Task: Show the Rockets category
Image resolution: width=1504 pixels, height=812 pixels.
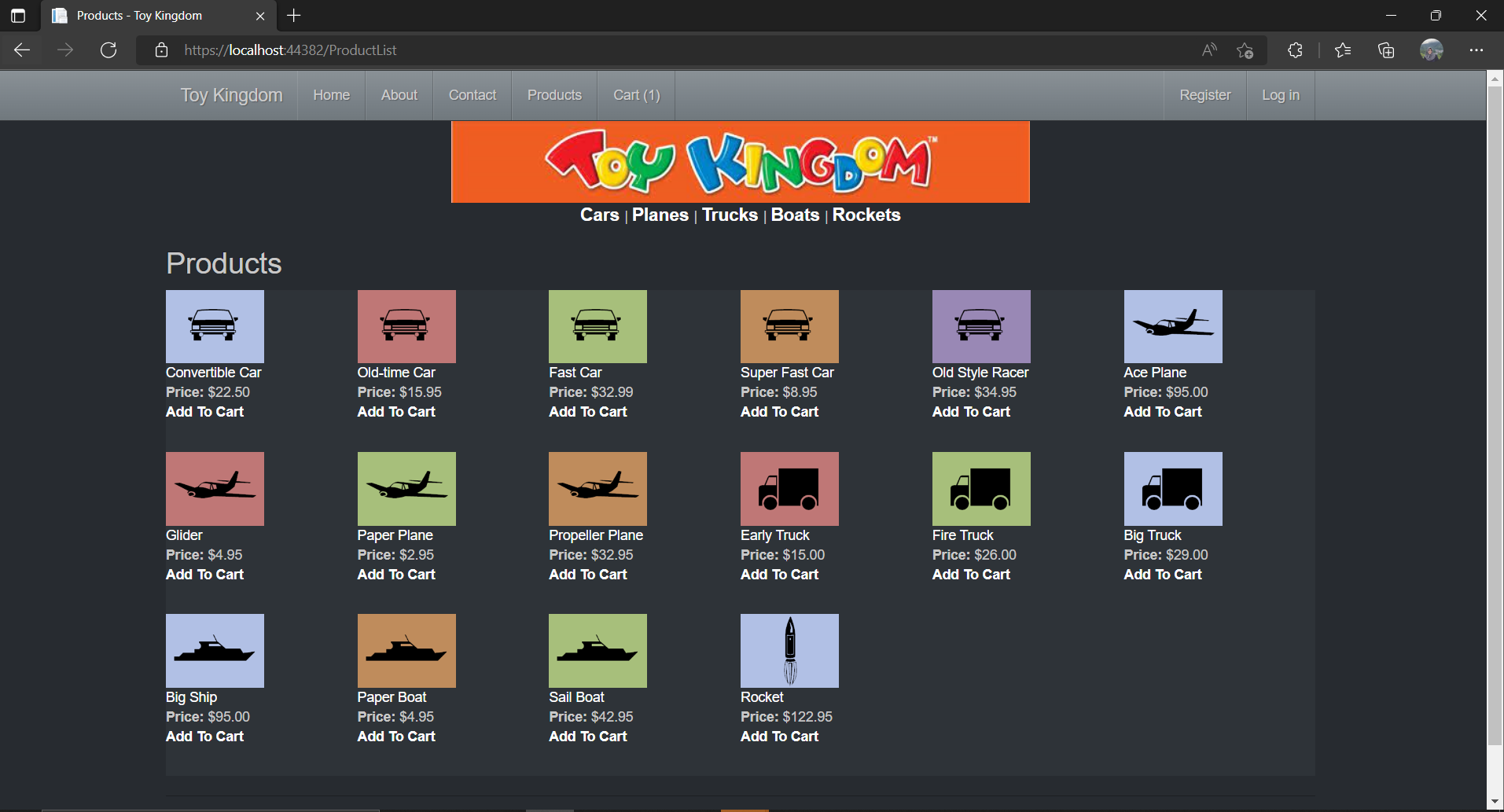Action: coord(866,215)
